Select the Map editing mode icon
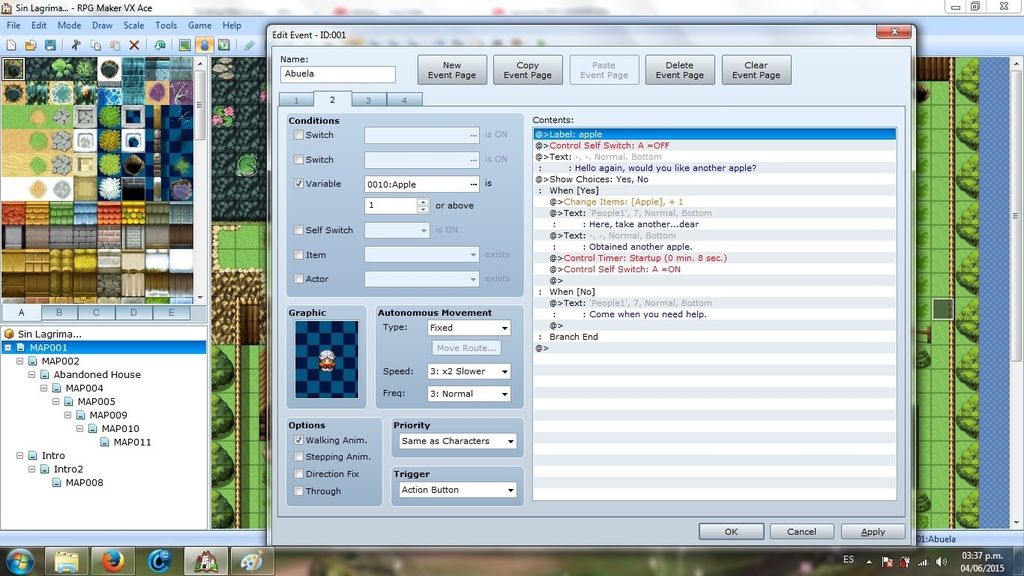The image size is (1024, 576). tap(185, 45)
